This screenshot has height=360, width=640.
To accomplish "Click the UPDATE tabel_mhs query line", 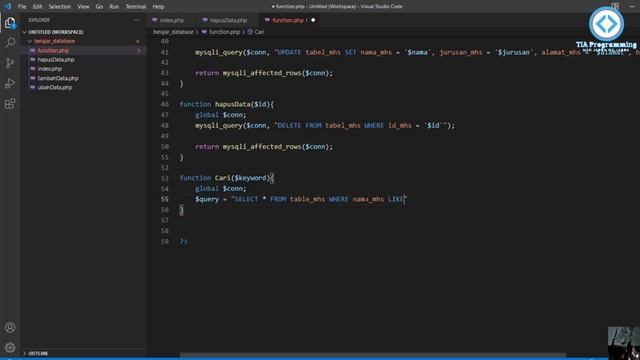I will (417, 52).
